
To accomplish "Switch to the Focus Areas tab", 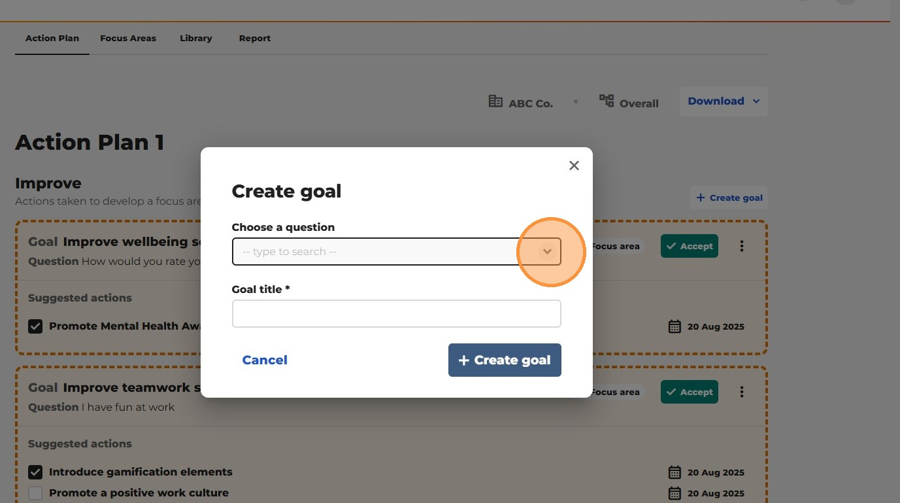I will click(128, 38).
